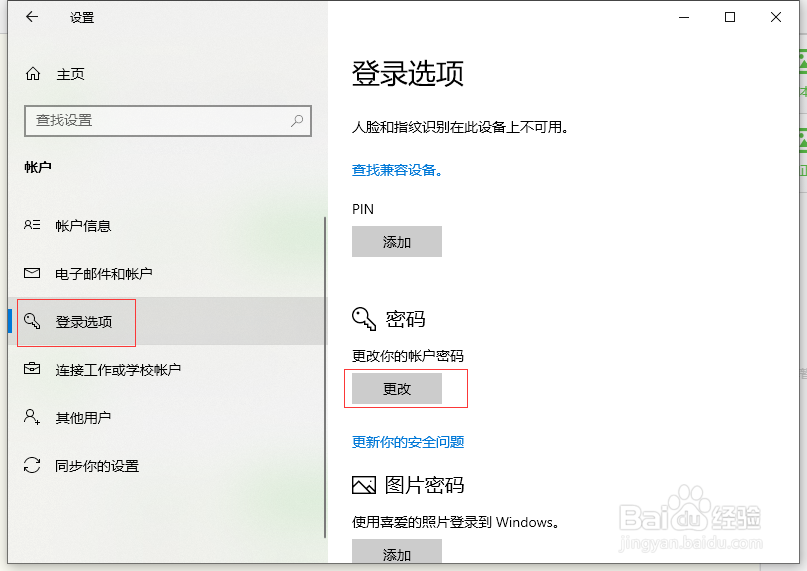Open the 查找兼容设备 link

(x=397, y=170)
